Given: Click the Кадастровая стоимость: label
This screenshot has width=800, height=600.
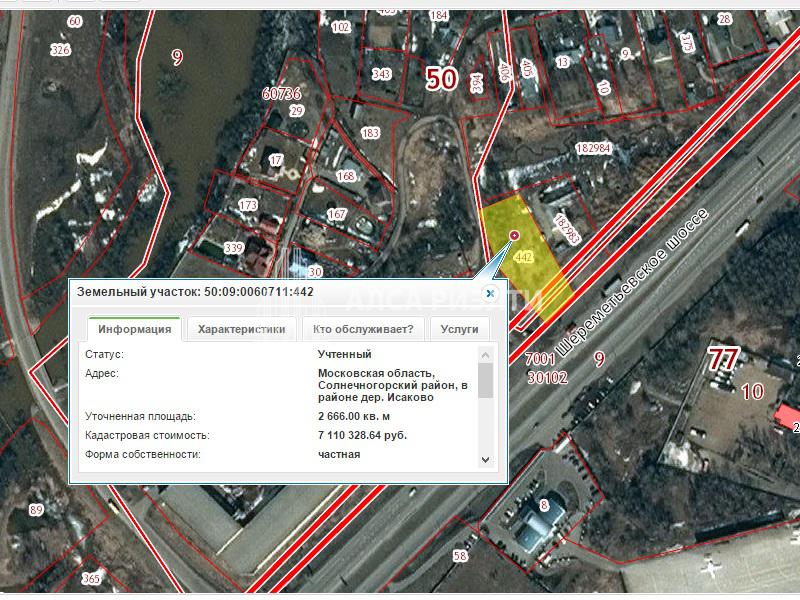Looking at the screenshot, I should (x=147, y=435).
